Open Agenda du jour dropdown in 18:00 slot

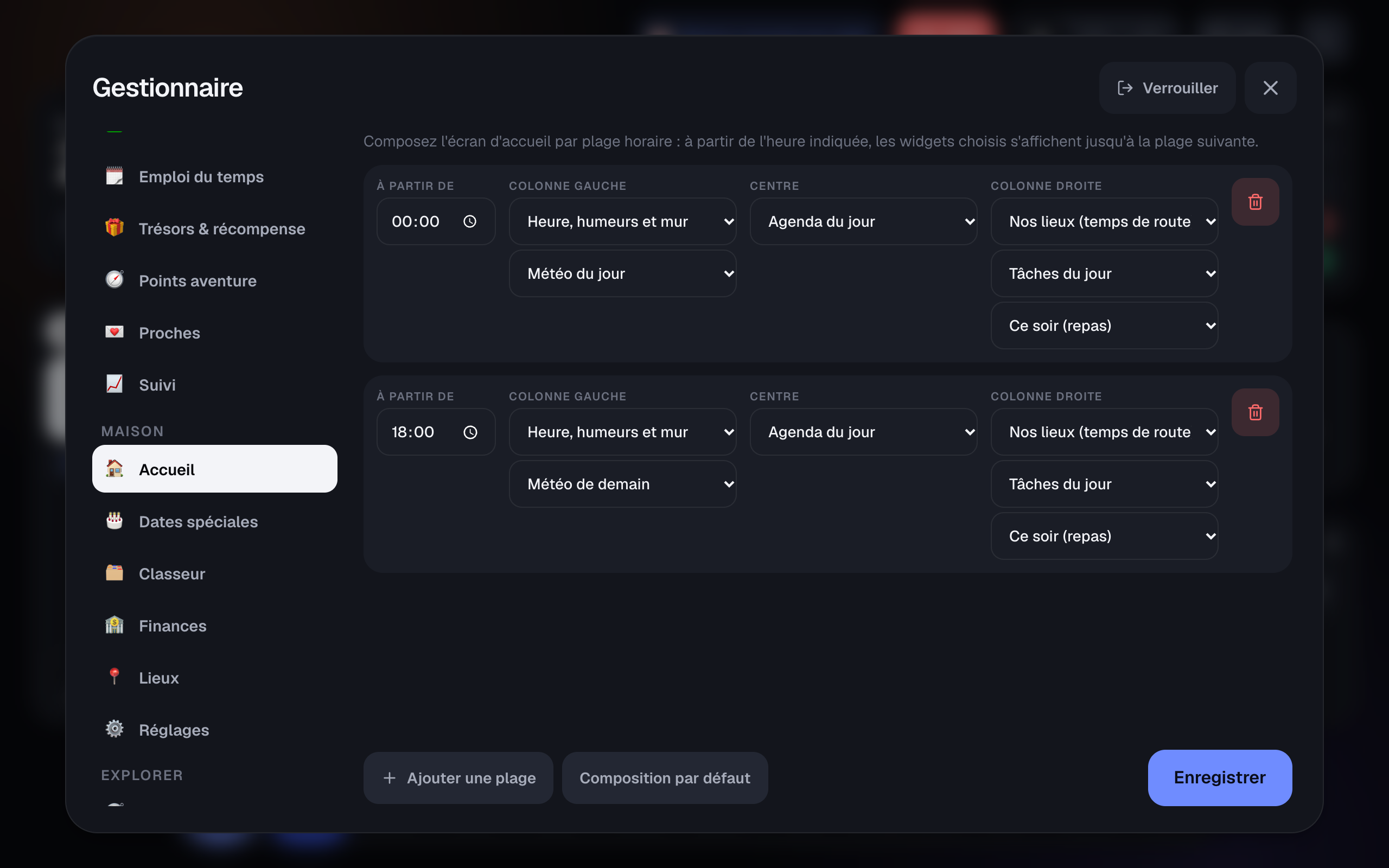(x=863, y=432)
